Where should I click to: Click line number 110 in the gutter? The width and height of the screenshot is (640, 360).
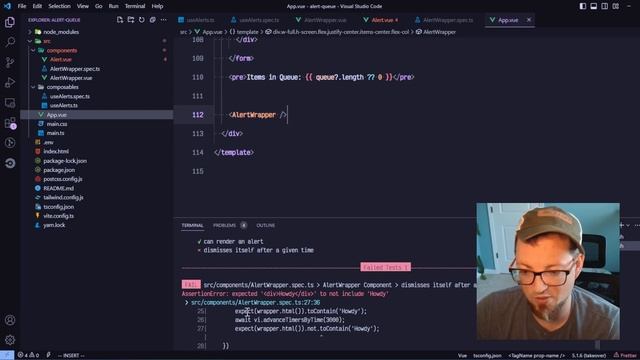tap(198, 77)
